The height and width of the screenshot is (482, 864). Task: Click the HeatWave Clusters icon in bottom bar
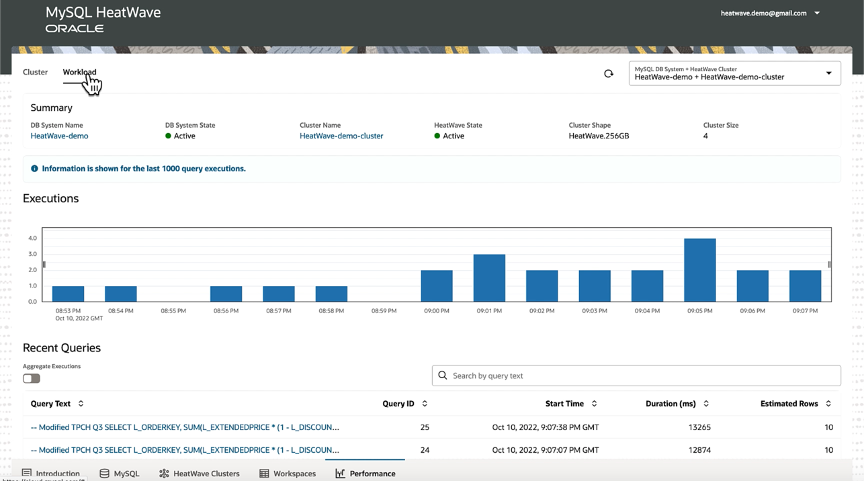[164, 474]
